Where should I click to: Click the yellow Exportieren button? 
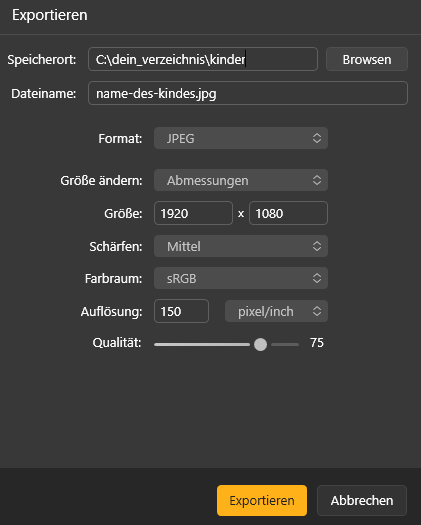point(262,500)
